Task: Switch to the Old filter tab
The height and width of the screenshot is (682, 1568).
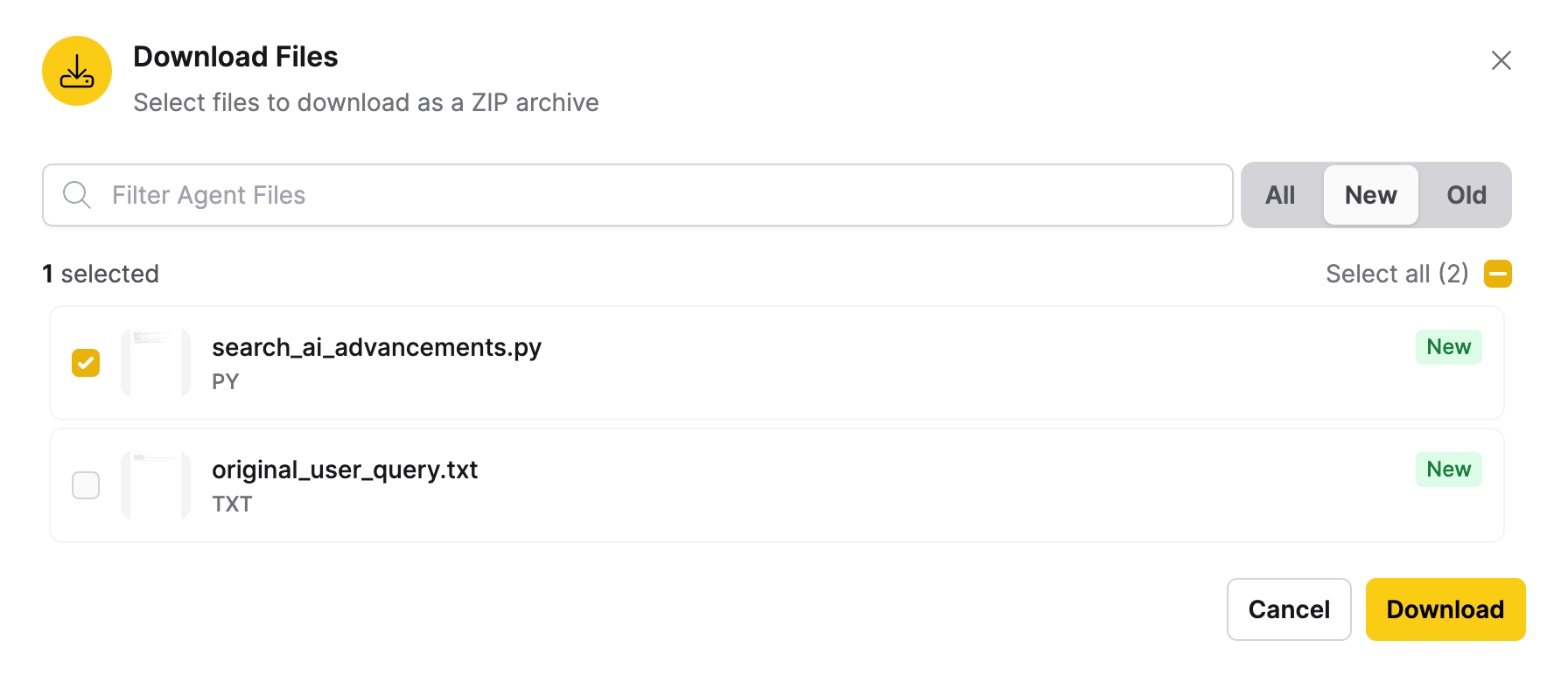Action: click(x=1466, y=195)
